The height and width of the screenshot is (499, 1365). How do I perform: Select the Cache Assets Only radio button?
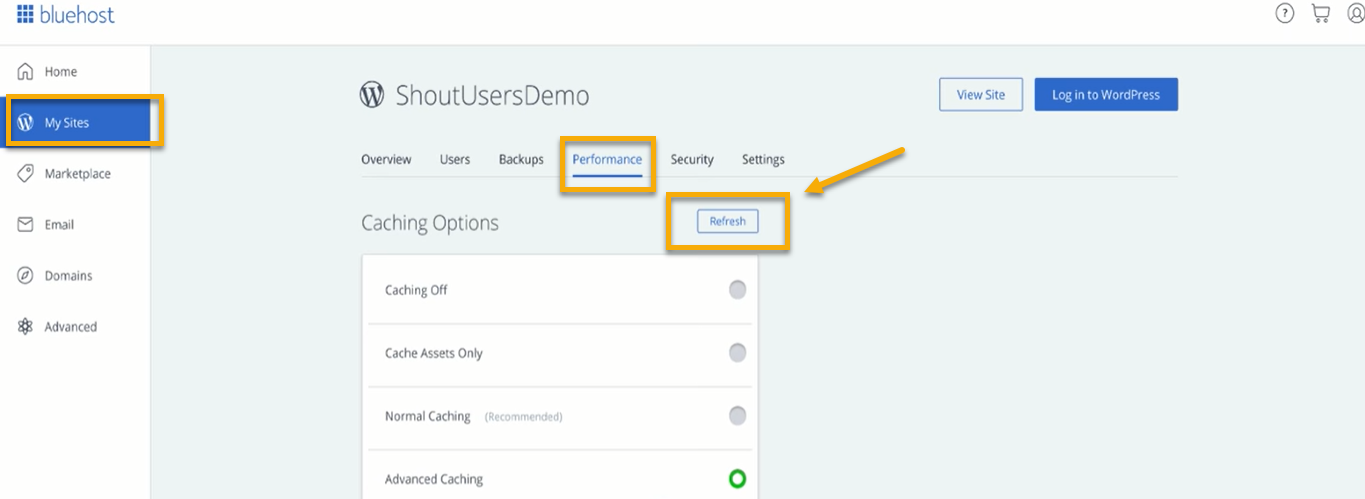737,353
